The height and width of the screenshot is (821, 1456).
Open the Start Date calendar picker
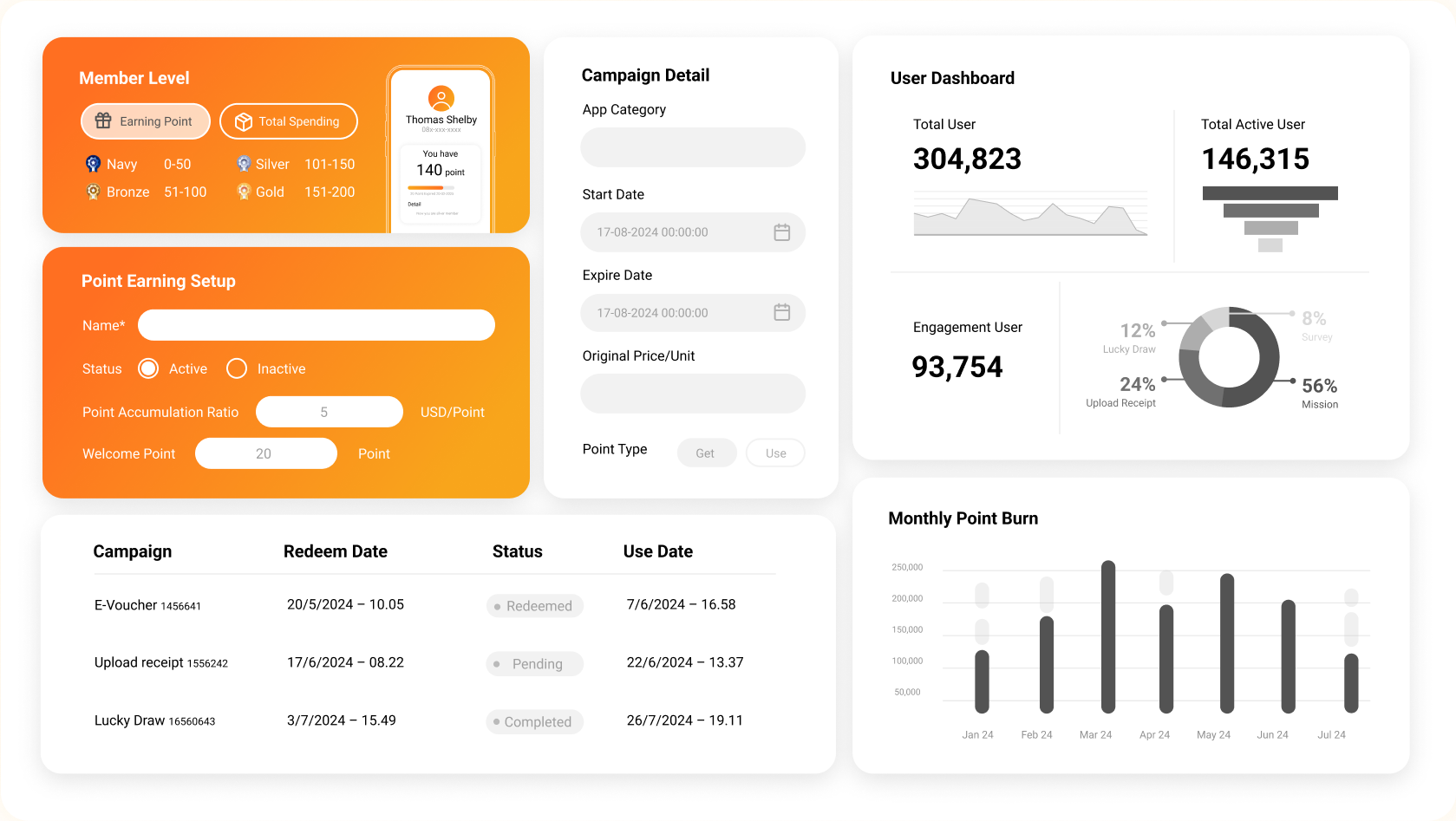[x=781, y=232]
